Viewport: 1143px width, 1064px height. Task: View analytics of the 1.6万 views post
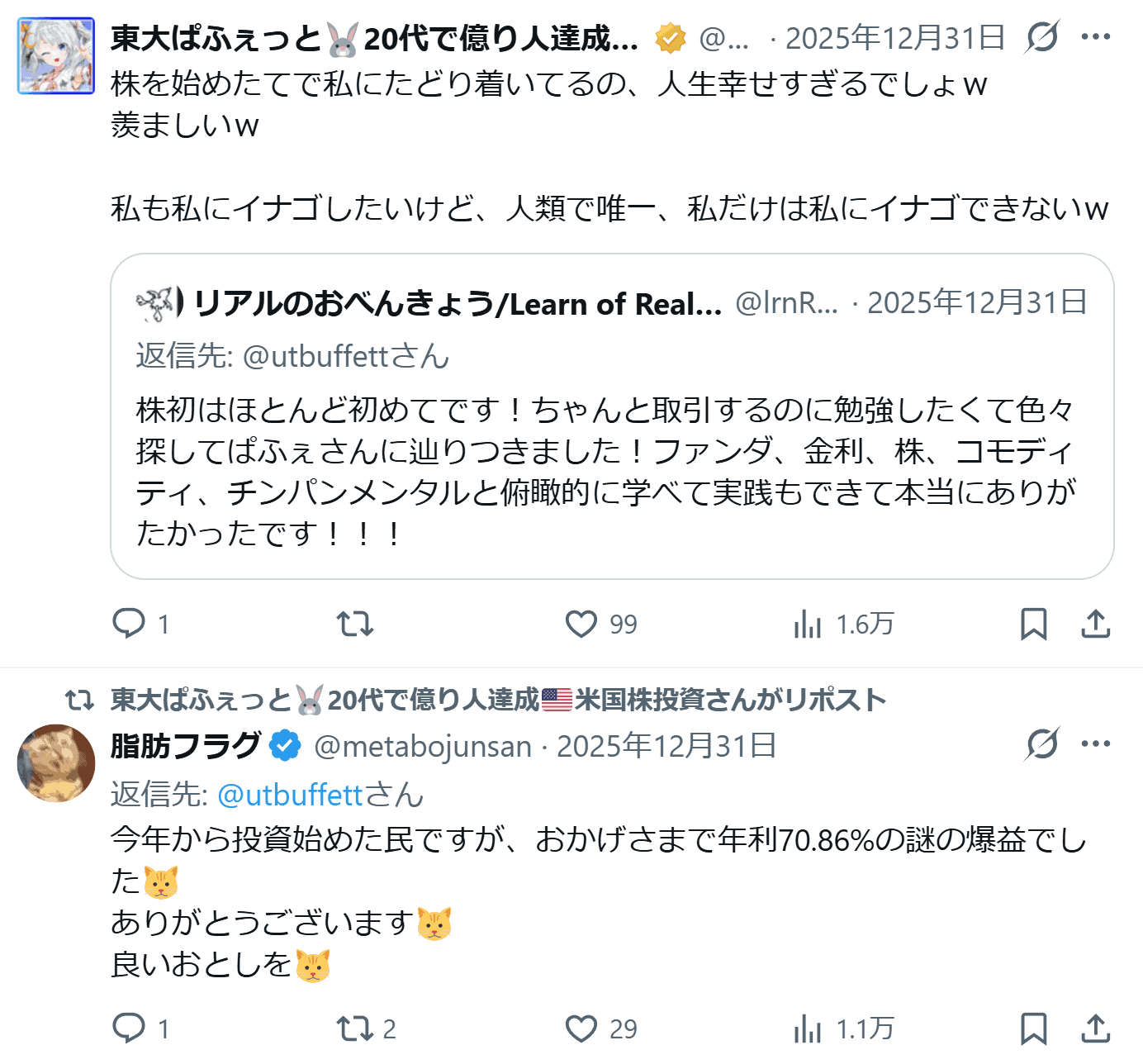808,624
